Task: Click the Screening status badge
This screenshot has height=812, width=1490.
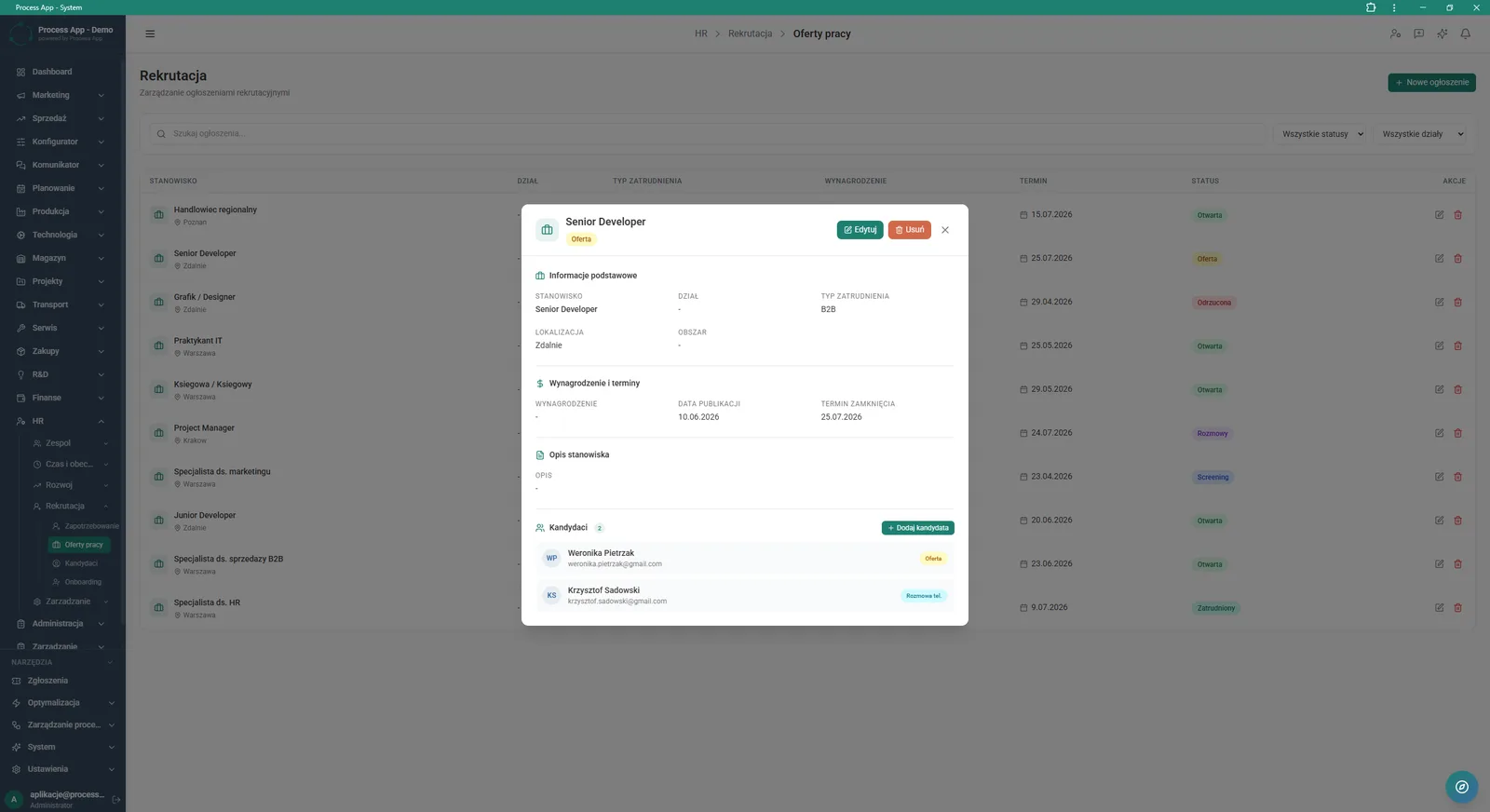Action: 1212,478
